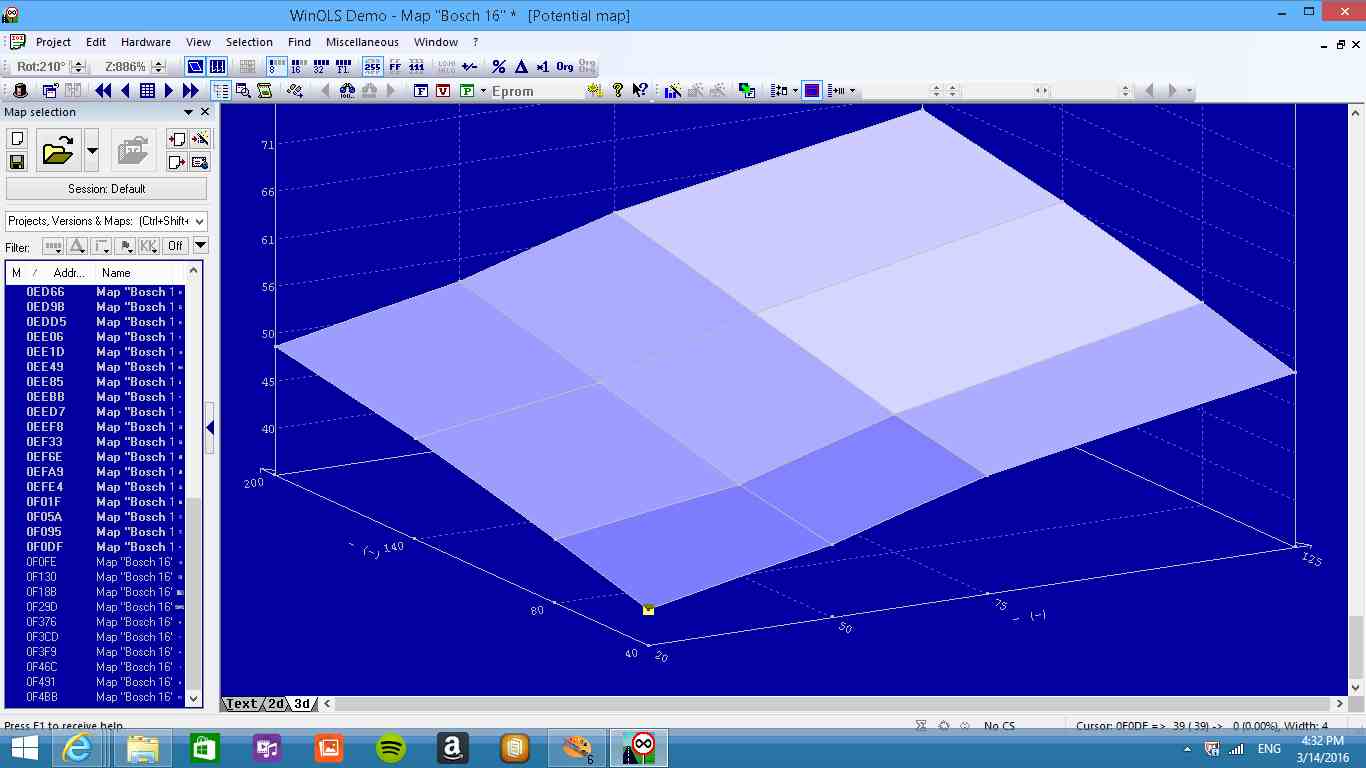
Task: Expand the P button dropdown arrow
Action: [482, 91]
